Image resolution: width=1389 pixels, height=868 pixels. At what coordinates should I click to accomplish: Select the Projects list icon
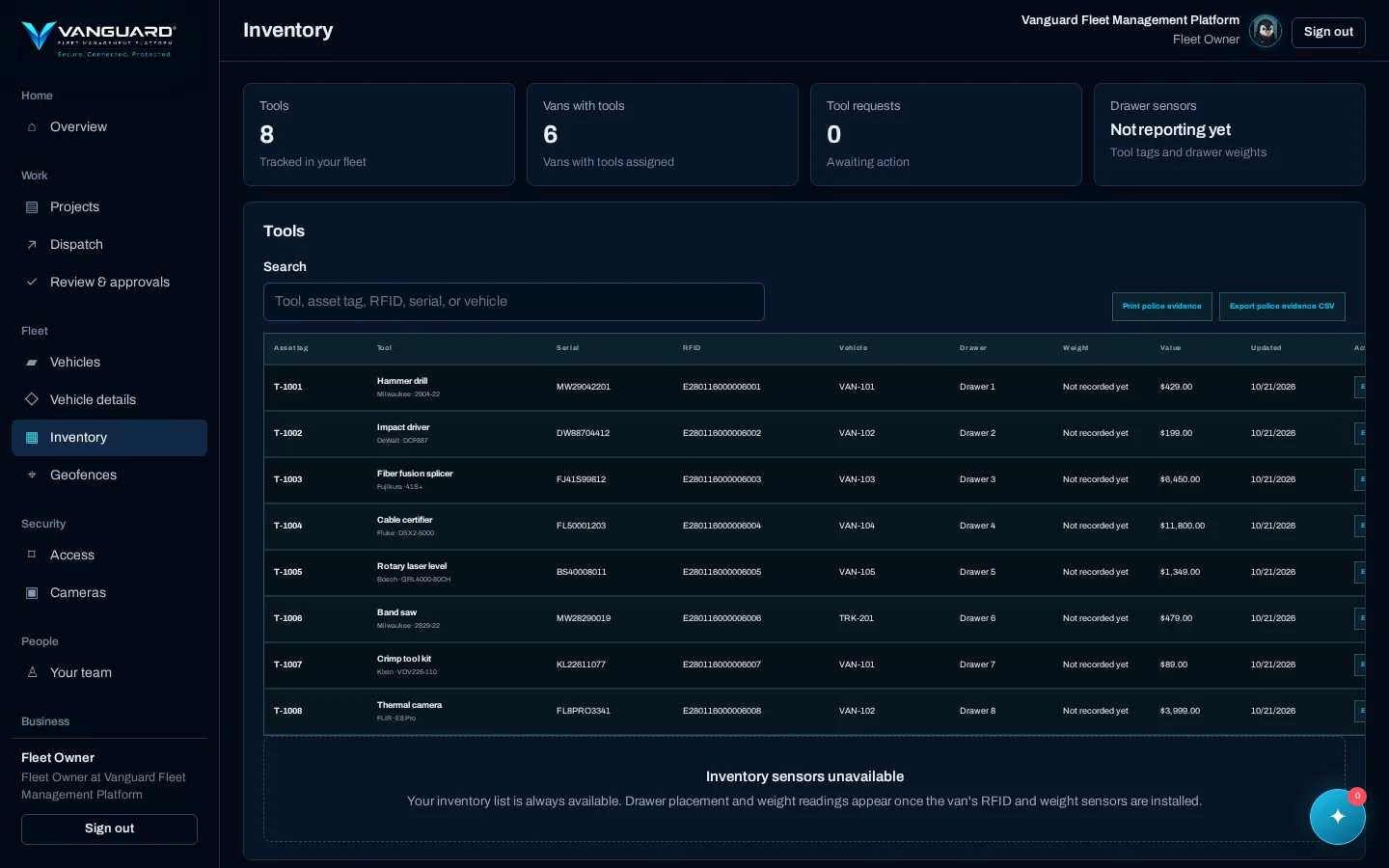click(32, 207)
